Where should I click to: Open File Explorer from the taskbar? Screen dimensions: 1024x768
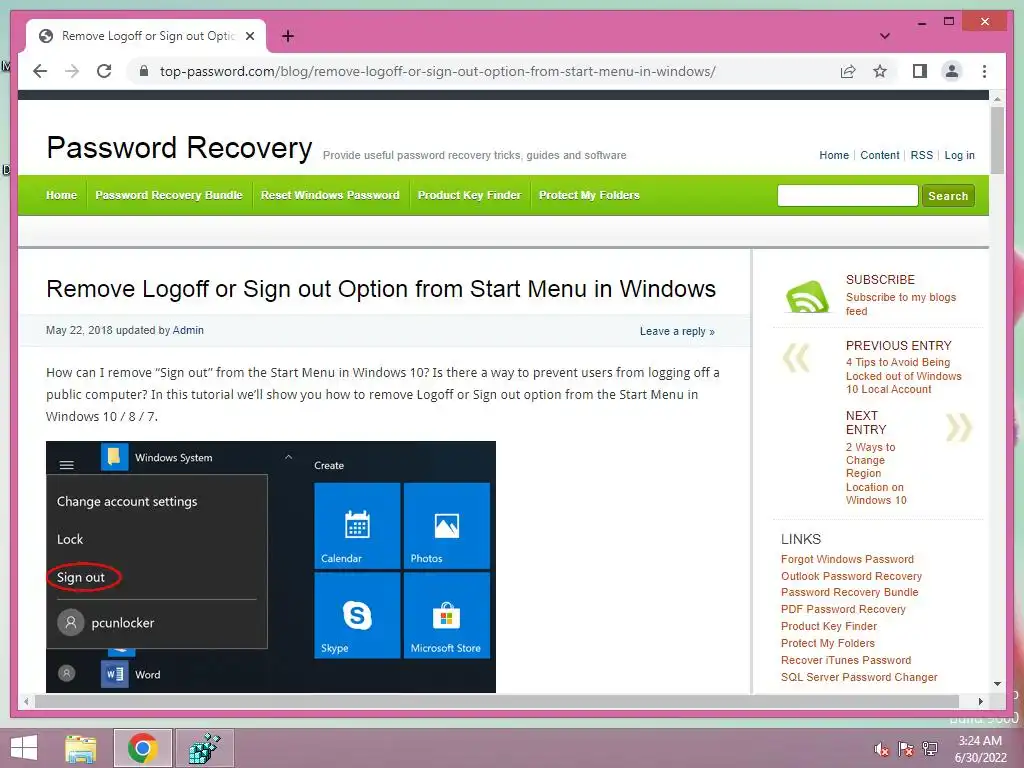pos(80,748)
